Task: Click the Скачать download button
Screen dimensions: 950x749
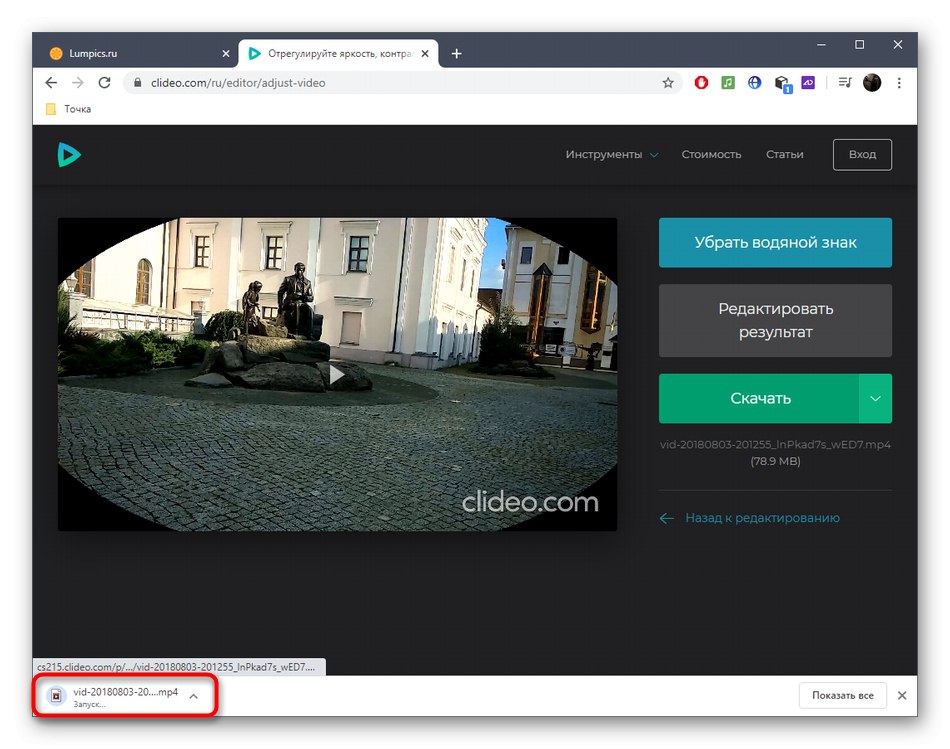Action: pos(759,398)
